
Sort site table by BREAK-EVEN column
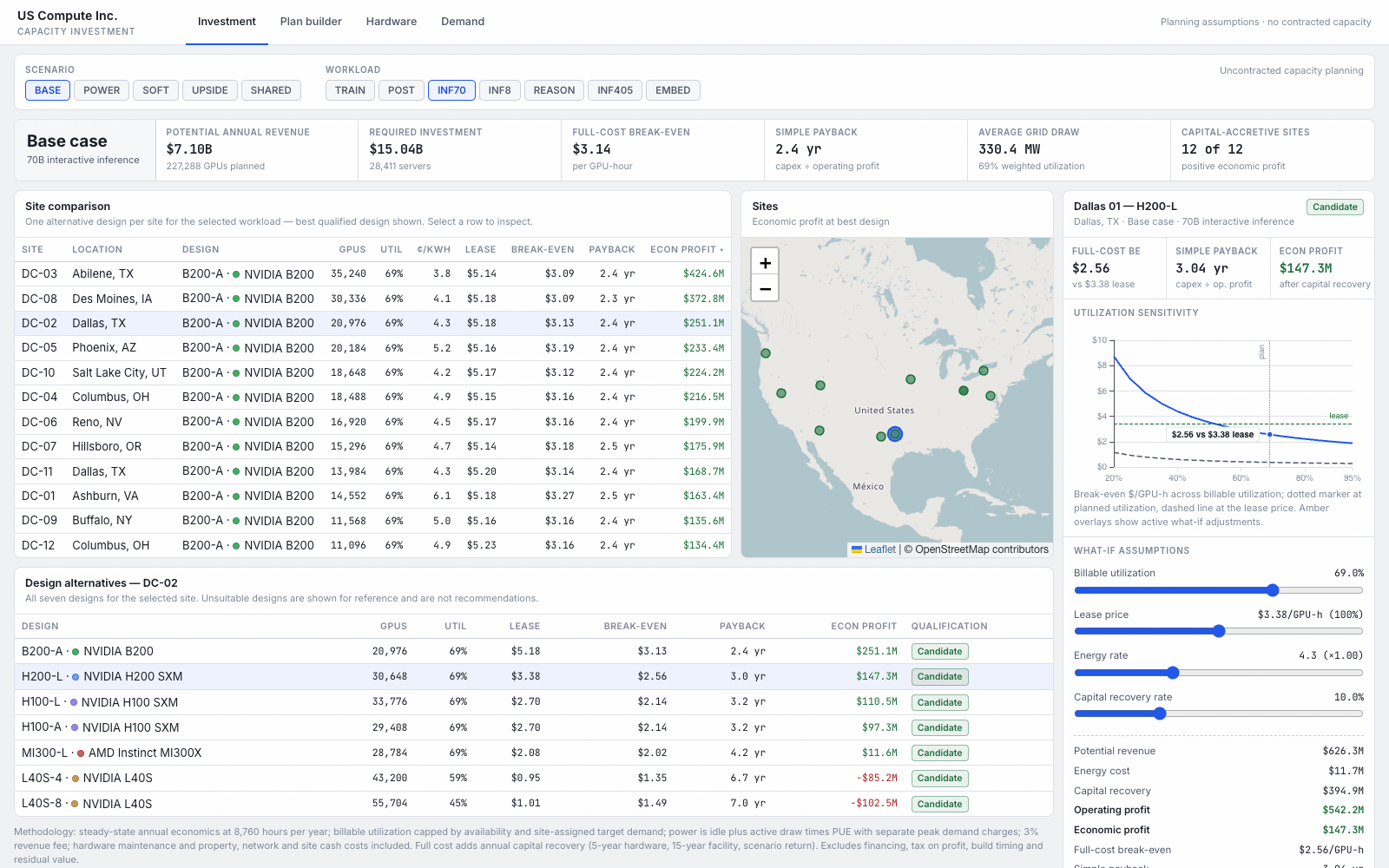[543, 249]
